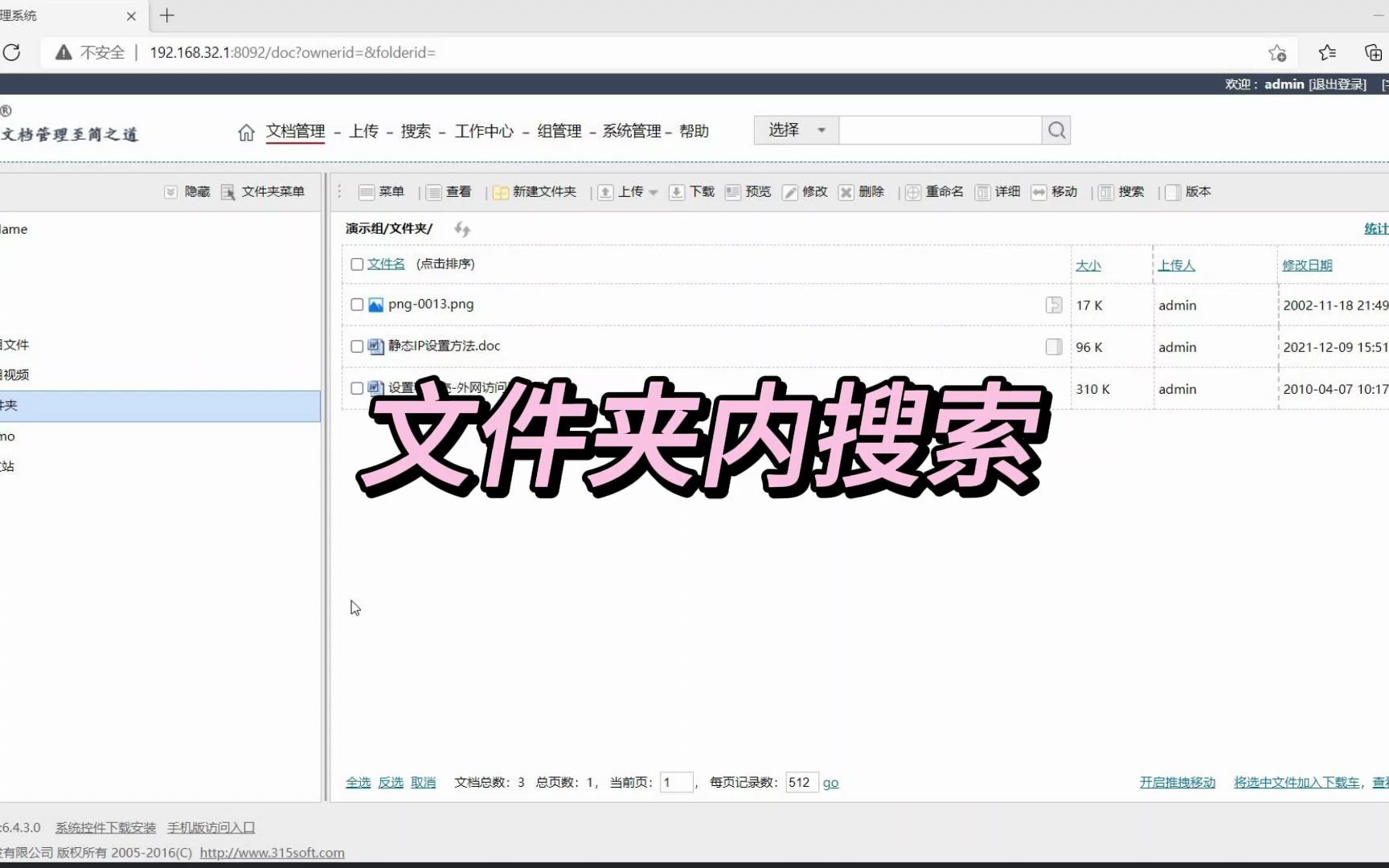1389x868 pixels.
Task: Check the box for png-0013.png
Action: point(357,305)
